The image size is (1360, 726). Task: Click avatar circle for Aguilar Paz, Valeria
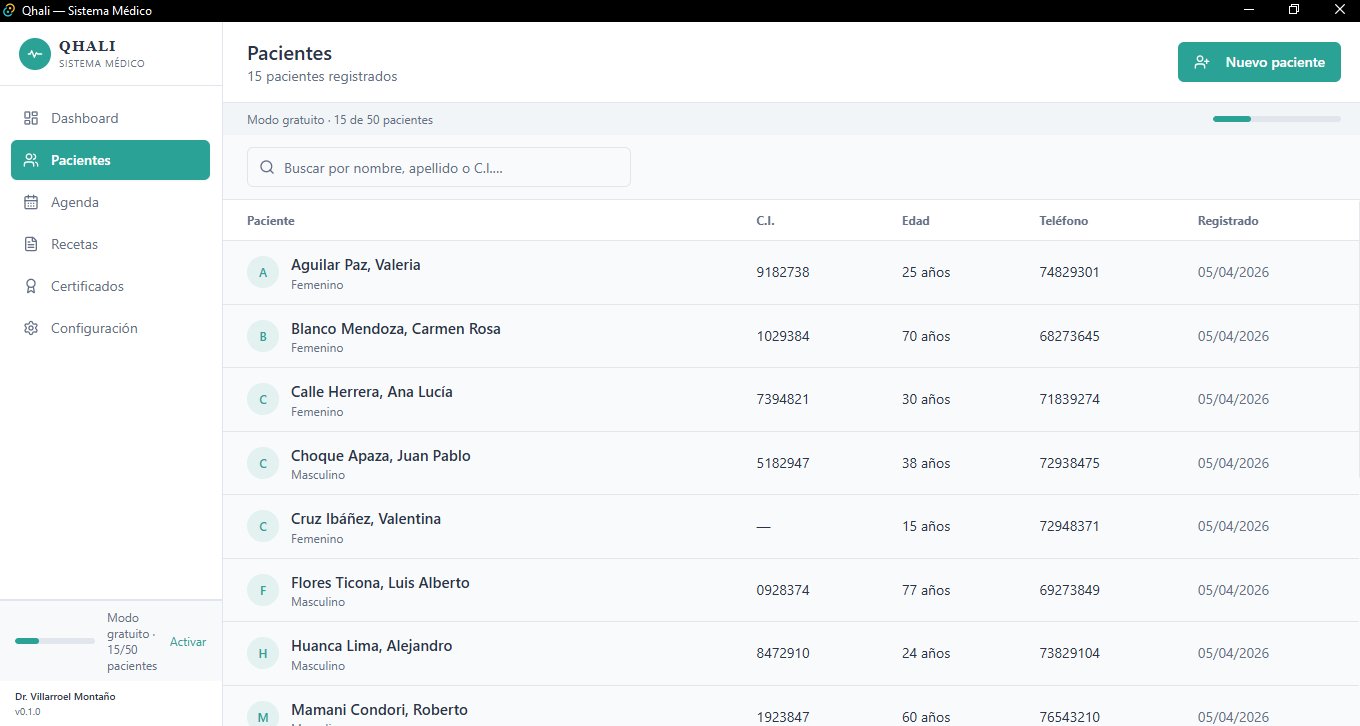coord(263,273)
